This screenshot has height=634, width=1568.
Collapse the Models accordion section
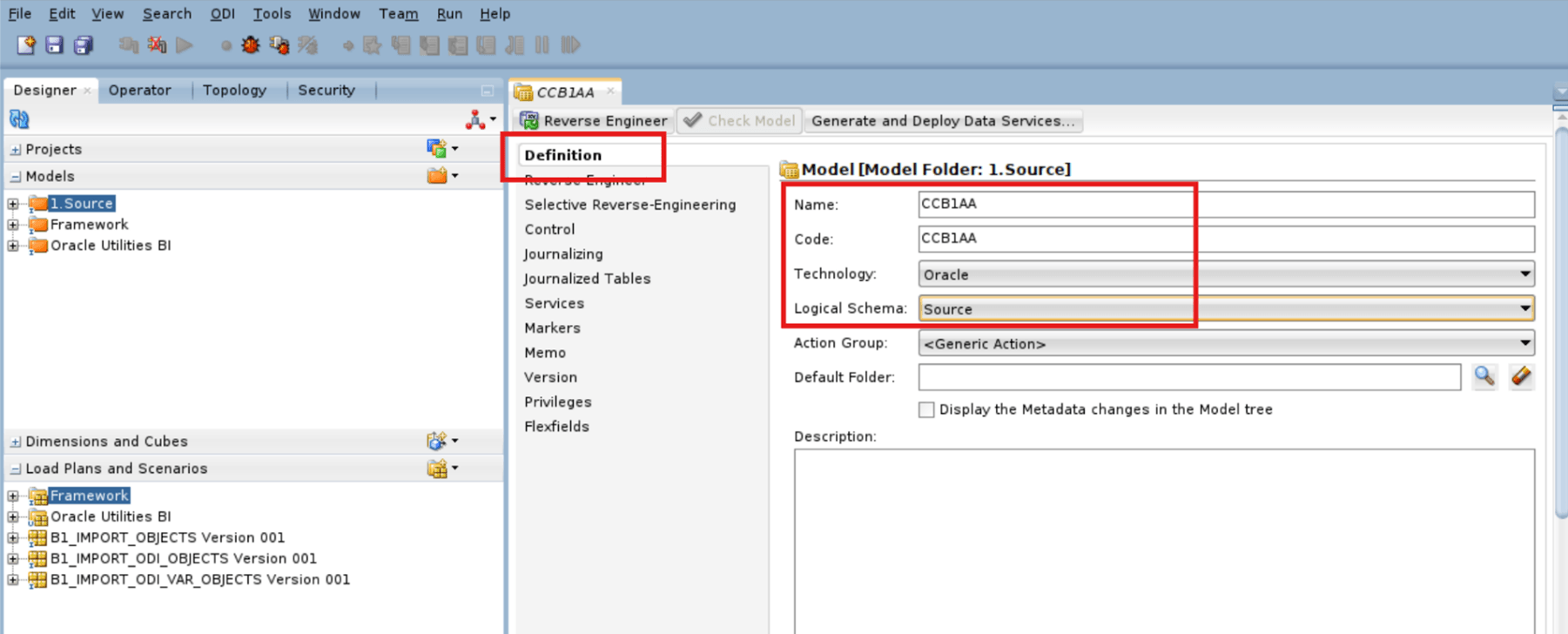(x=15, y=177)
